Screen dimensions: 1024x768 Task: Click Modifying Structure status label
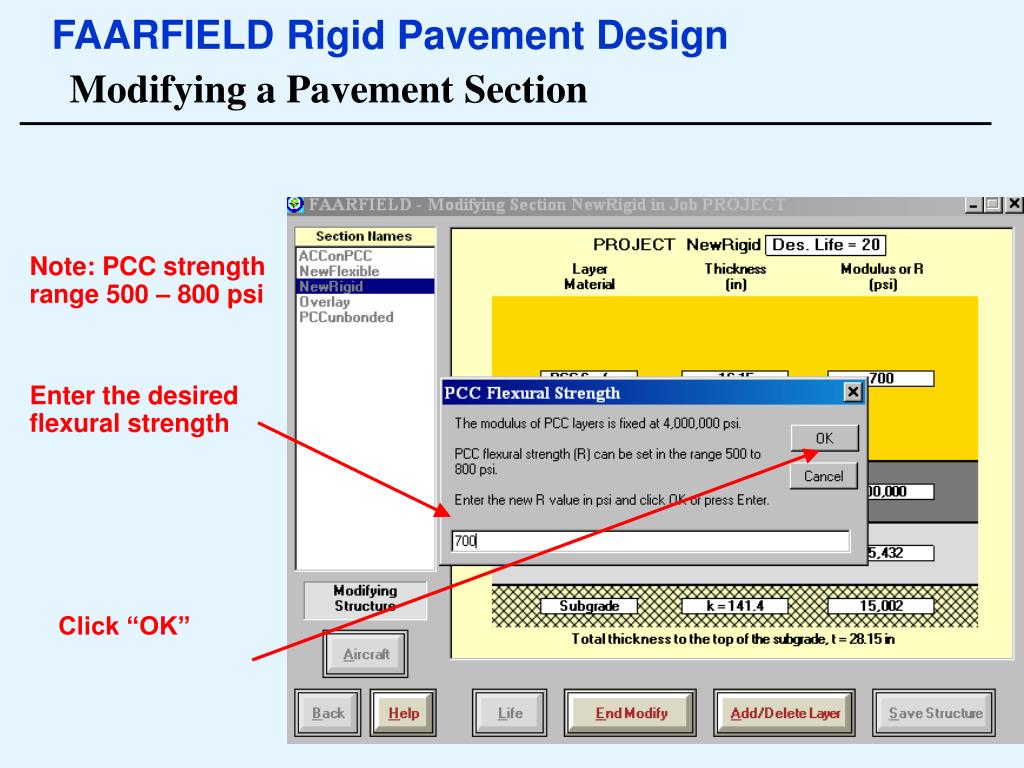[x=365, y=599]
